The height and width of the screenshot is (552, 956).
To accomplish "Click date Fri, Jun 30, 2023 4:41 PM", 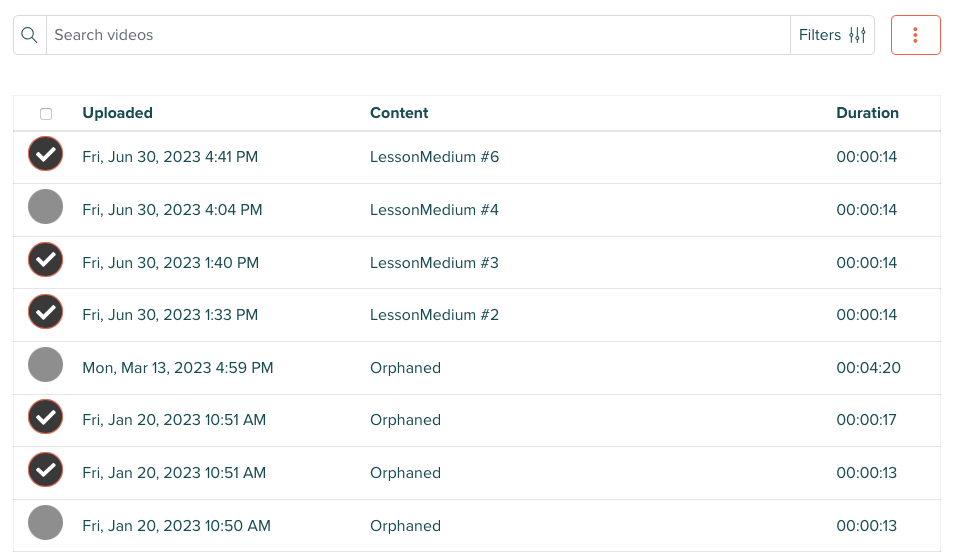I will click(170, 157).
